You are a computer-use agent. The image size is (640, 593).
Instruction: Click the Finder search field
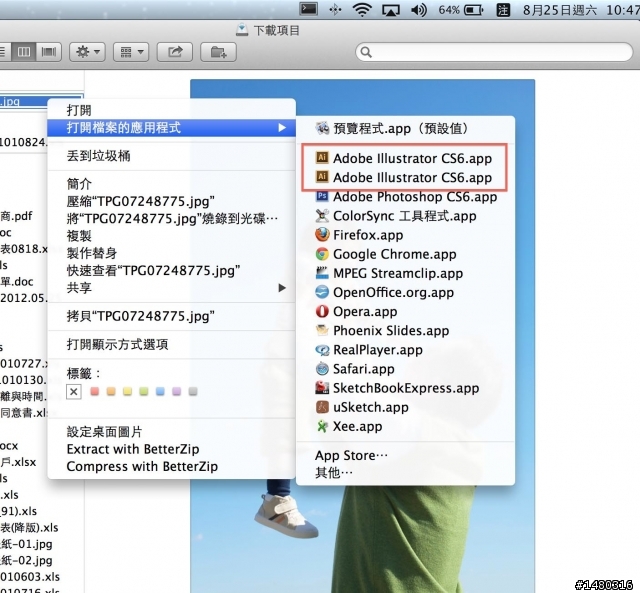[494, 52]
